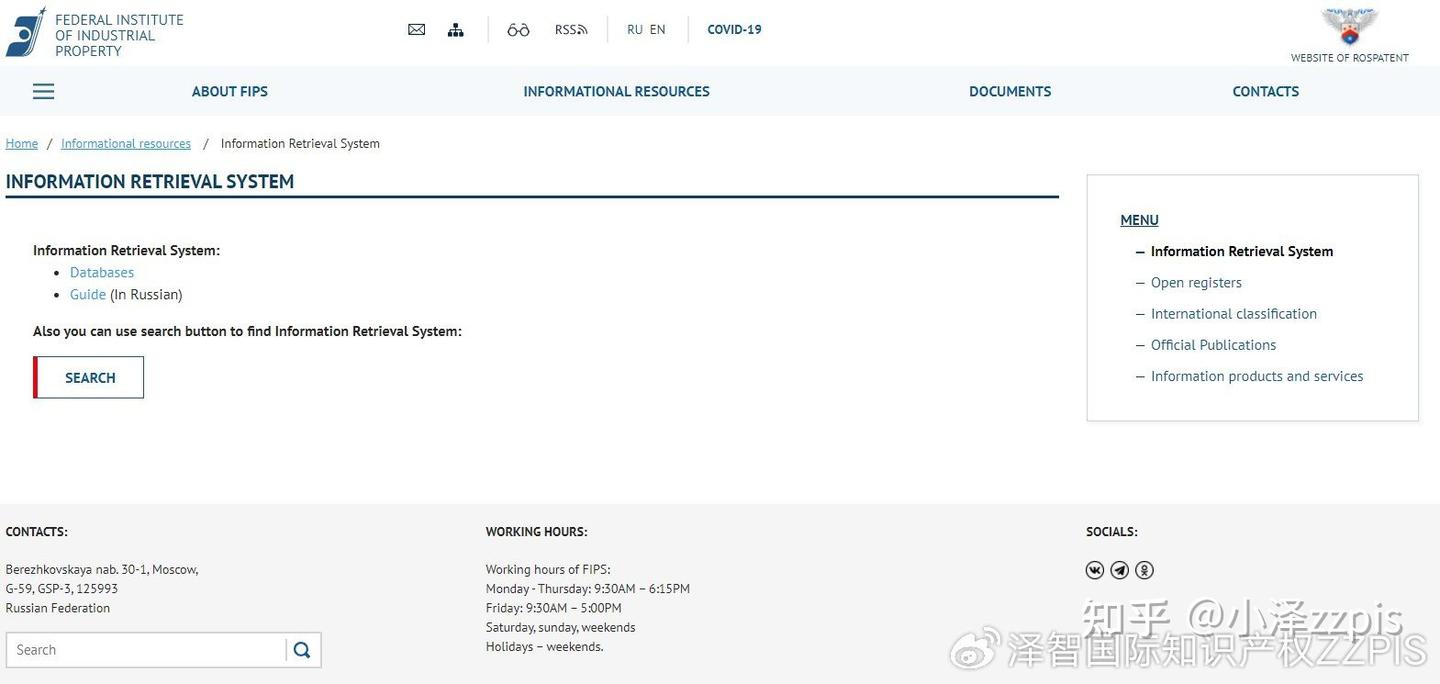The width and height of the screenshot is (1440, 684).
Task: Open the Informational Resources menu
Action: (616, 91)
